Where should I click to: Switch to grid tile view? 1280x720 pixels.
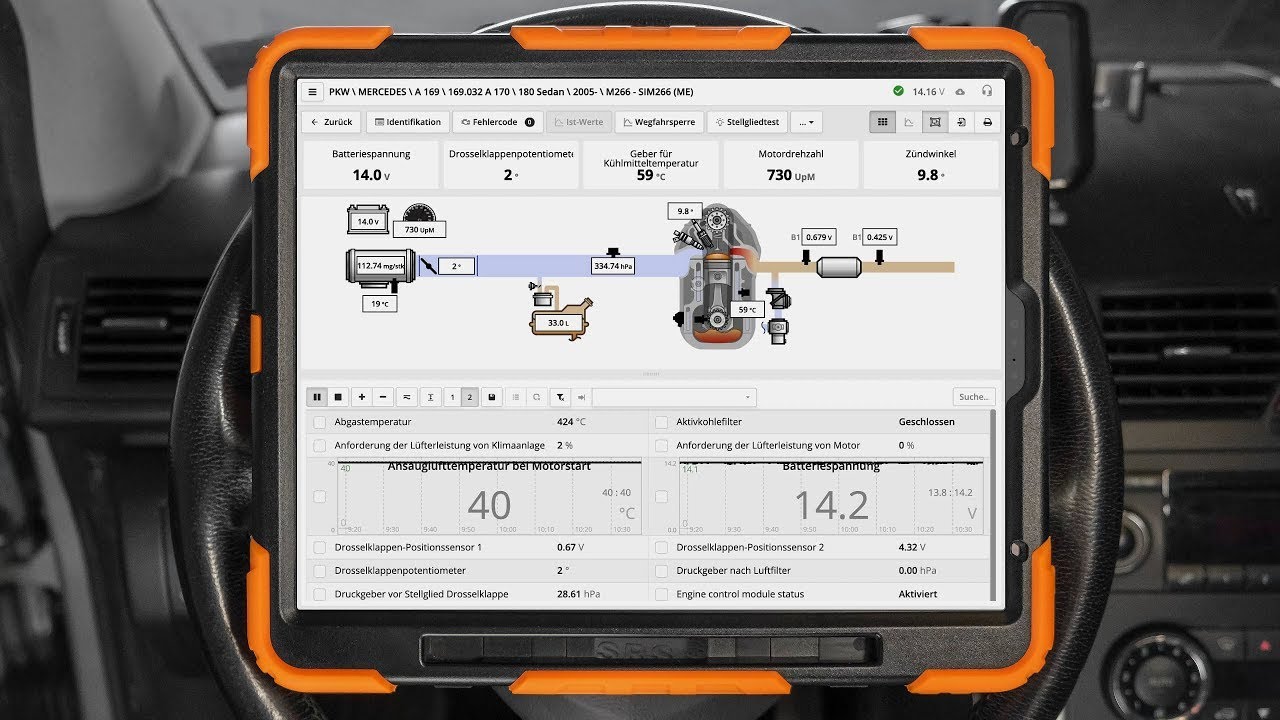[x=882, y=122]
